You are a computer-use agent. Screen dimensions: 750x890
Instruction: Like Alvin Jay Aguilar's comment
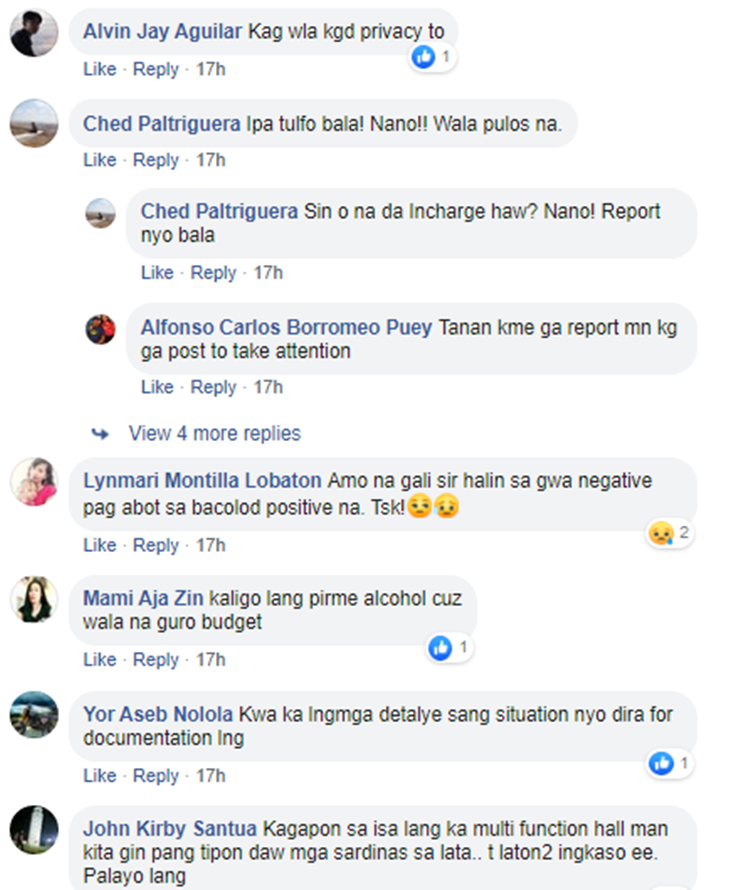tap(99, 69)
